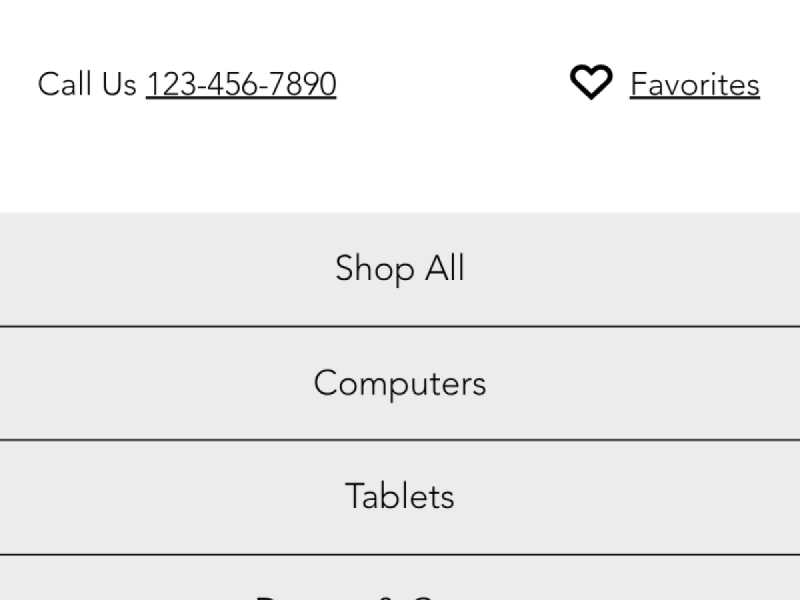Click the Tablets row in the gray menu
Viewport: 800px width, 600px height.
(x=150, y=496)
